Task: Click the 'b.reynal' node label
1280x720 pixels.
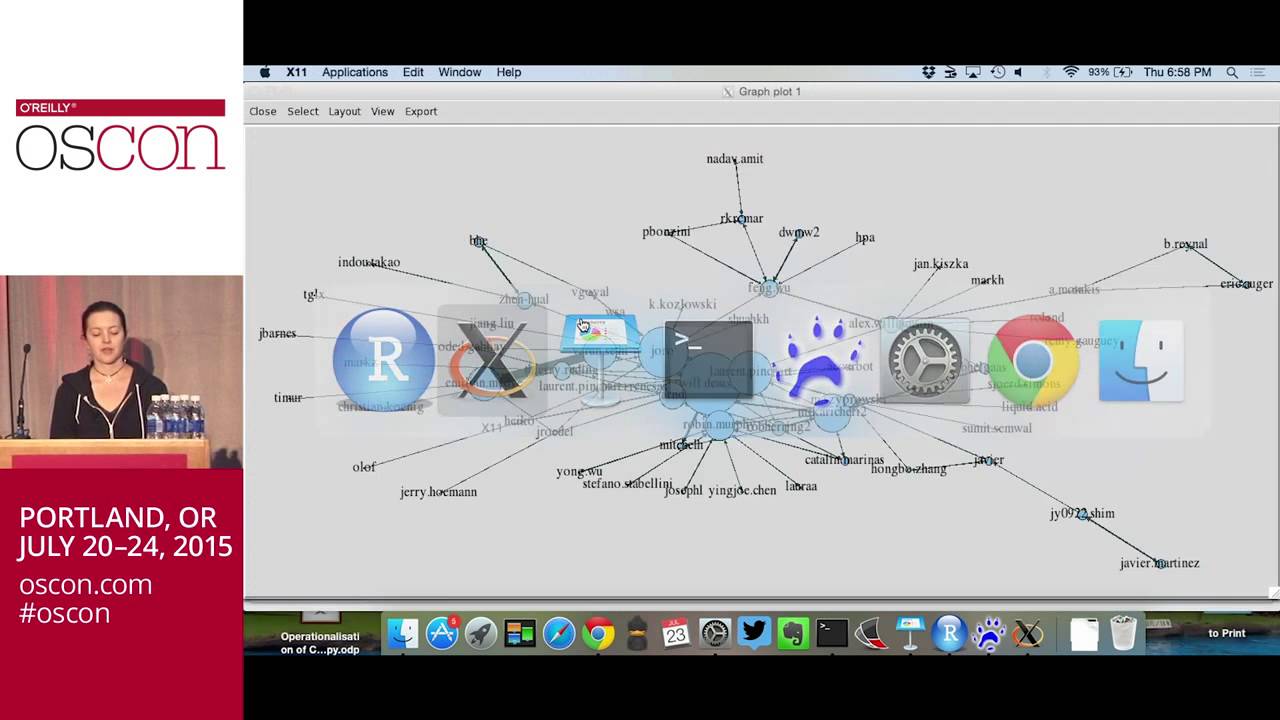Action: (x=1186, y=244)
